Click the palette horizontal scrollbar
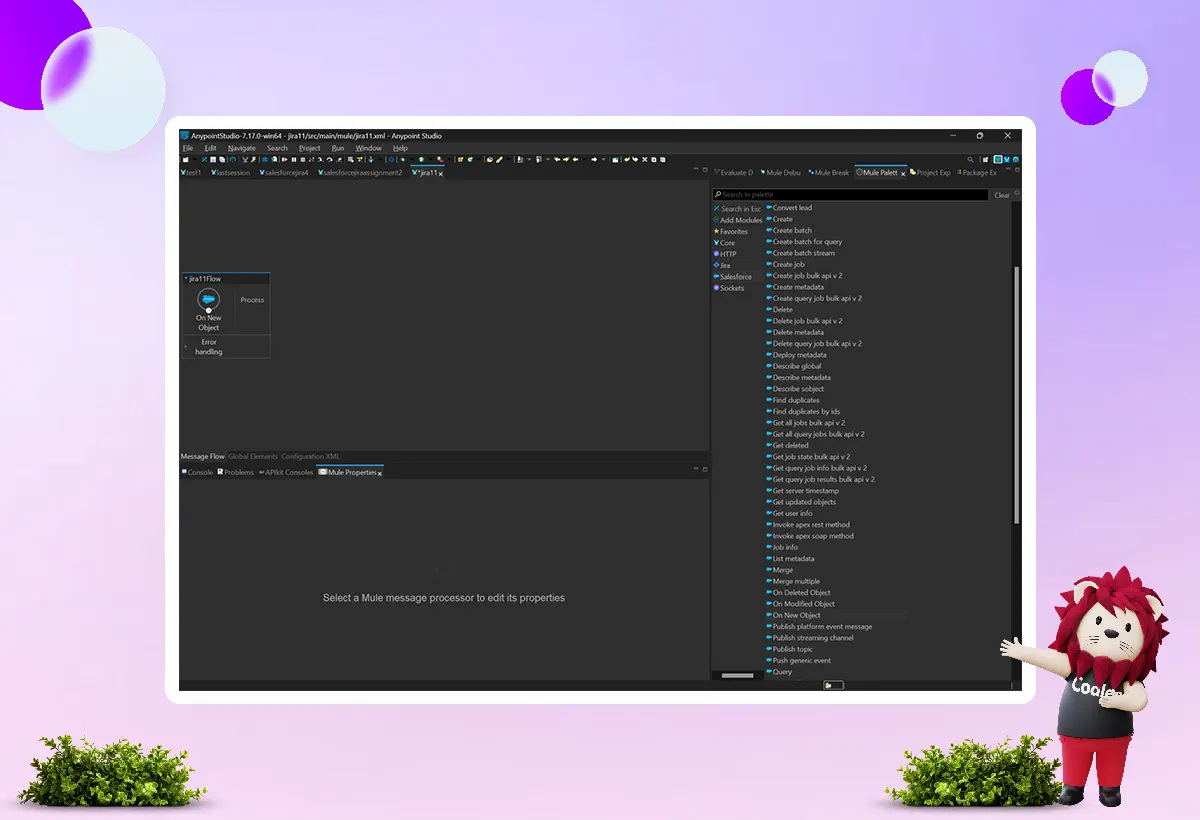Viewport: 1200px width, 820px height. (x=738, y=676)
